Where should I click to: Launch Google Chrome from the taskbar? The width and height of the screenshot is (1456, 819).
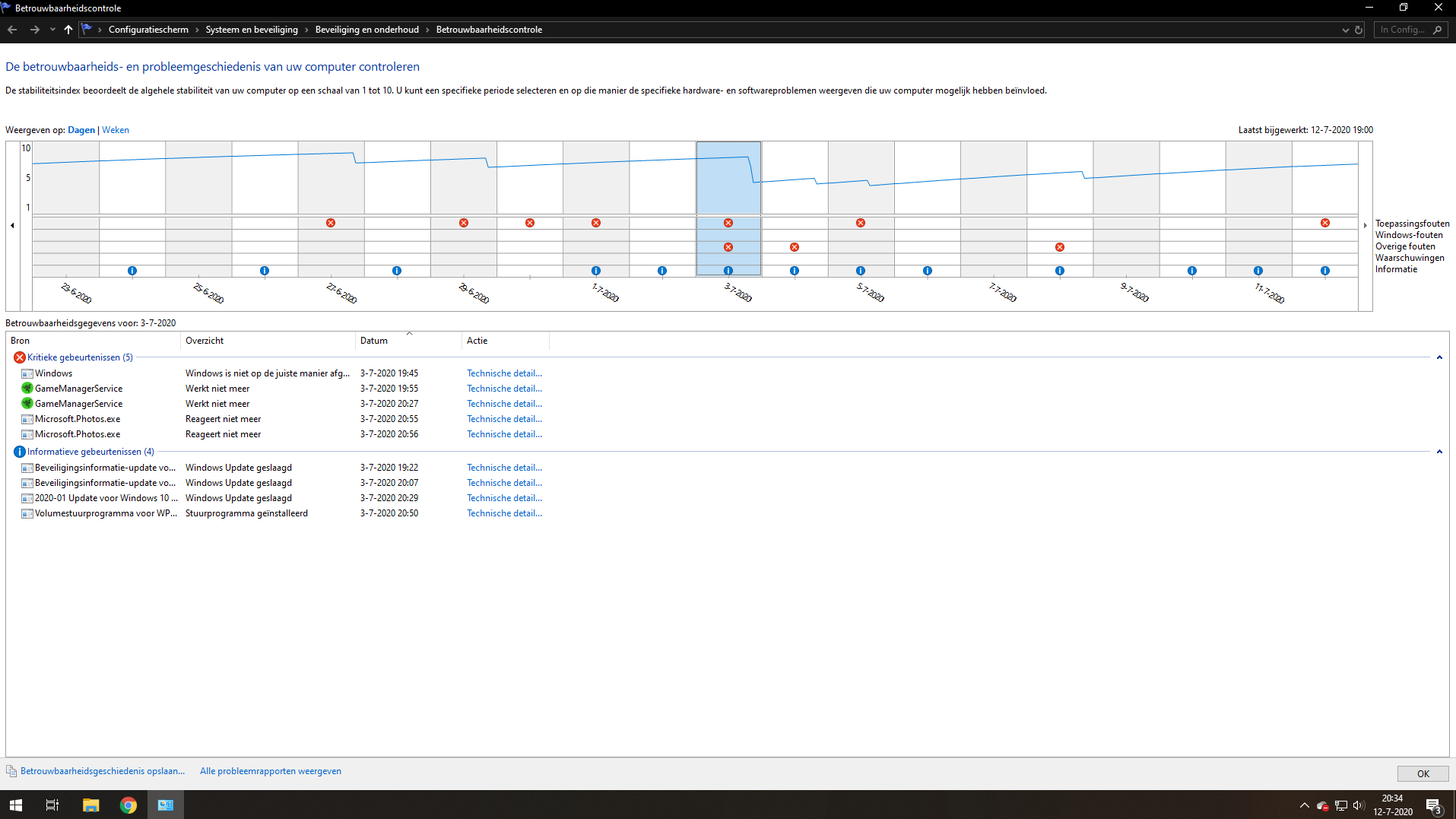pos(128,805)
